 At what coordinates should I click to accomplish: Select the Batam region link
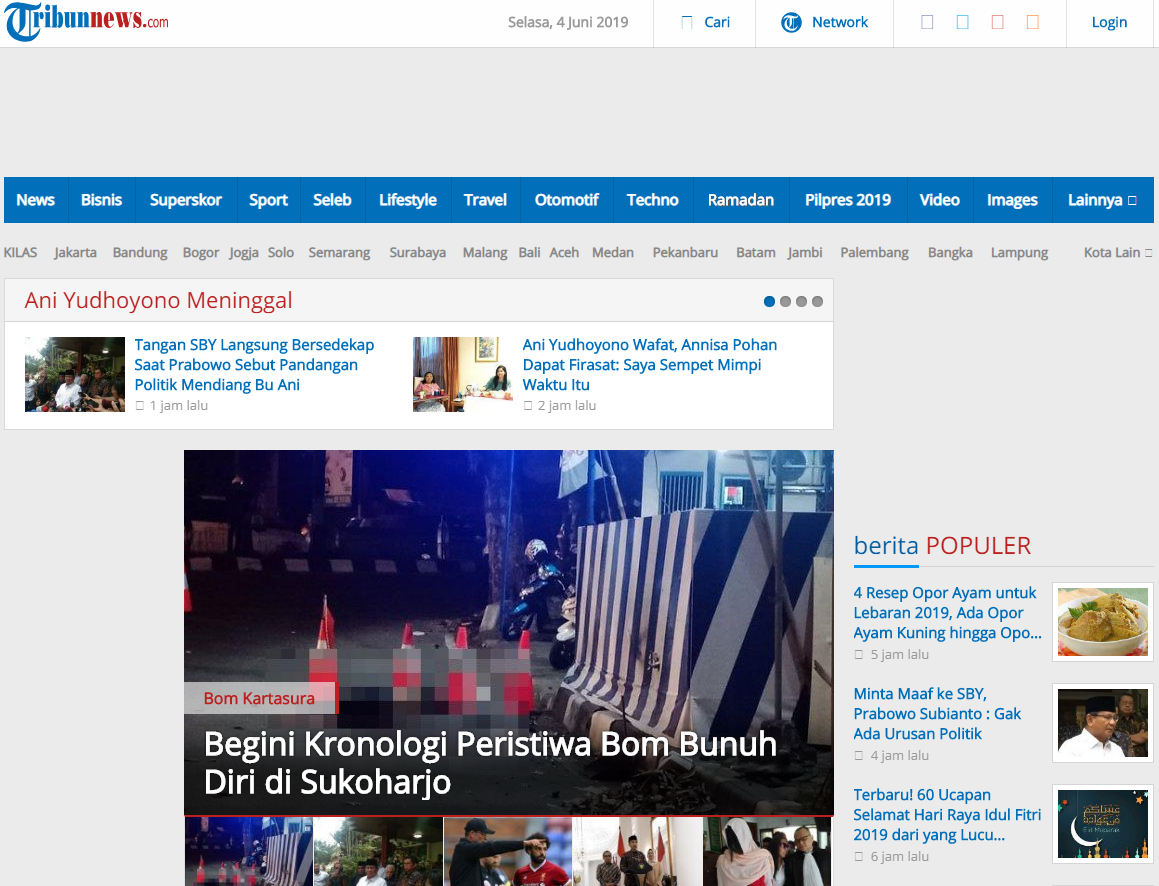click(x=755, y=253)
